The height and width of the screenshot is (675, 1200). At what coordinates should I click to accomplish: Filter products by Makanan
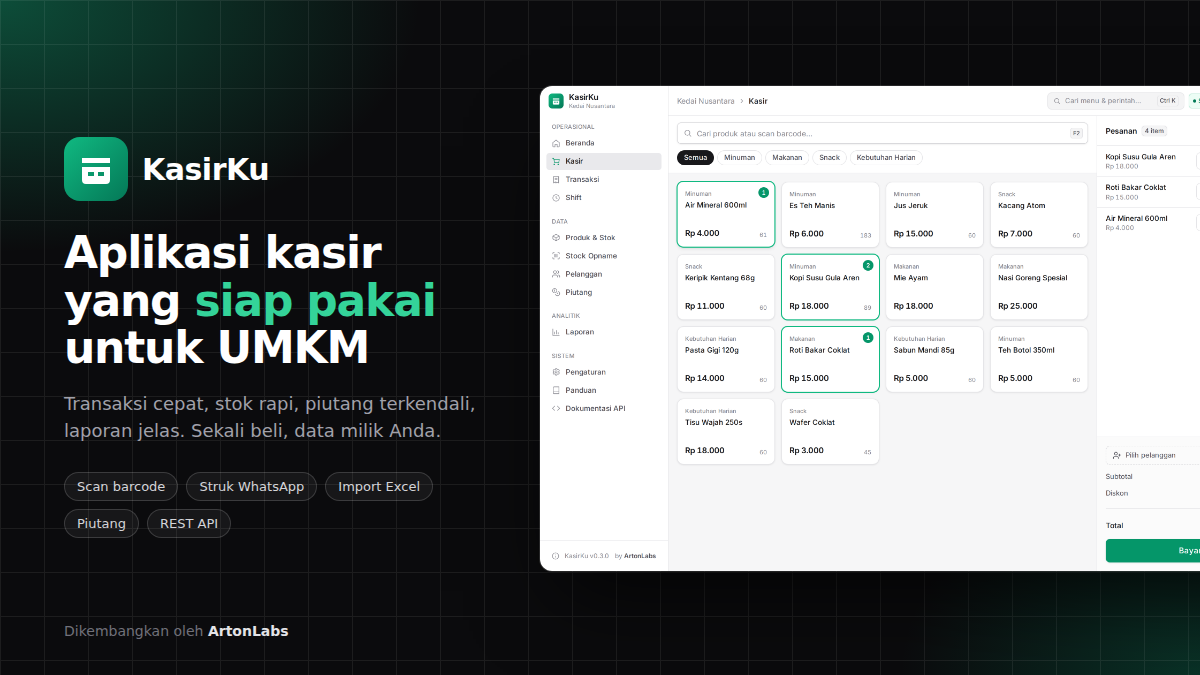click(788, 157)
